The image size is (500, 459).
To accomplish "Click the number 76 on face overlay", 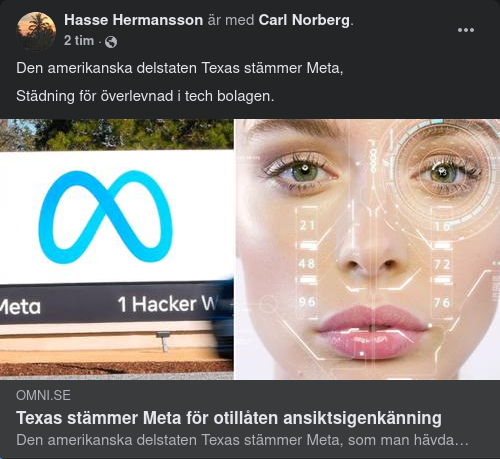I will pos(442,303).
